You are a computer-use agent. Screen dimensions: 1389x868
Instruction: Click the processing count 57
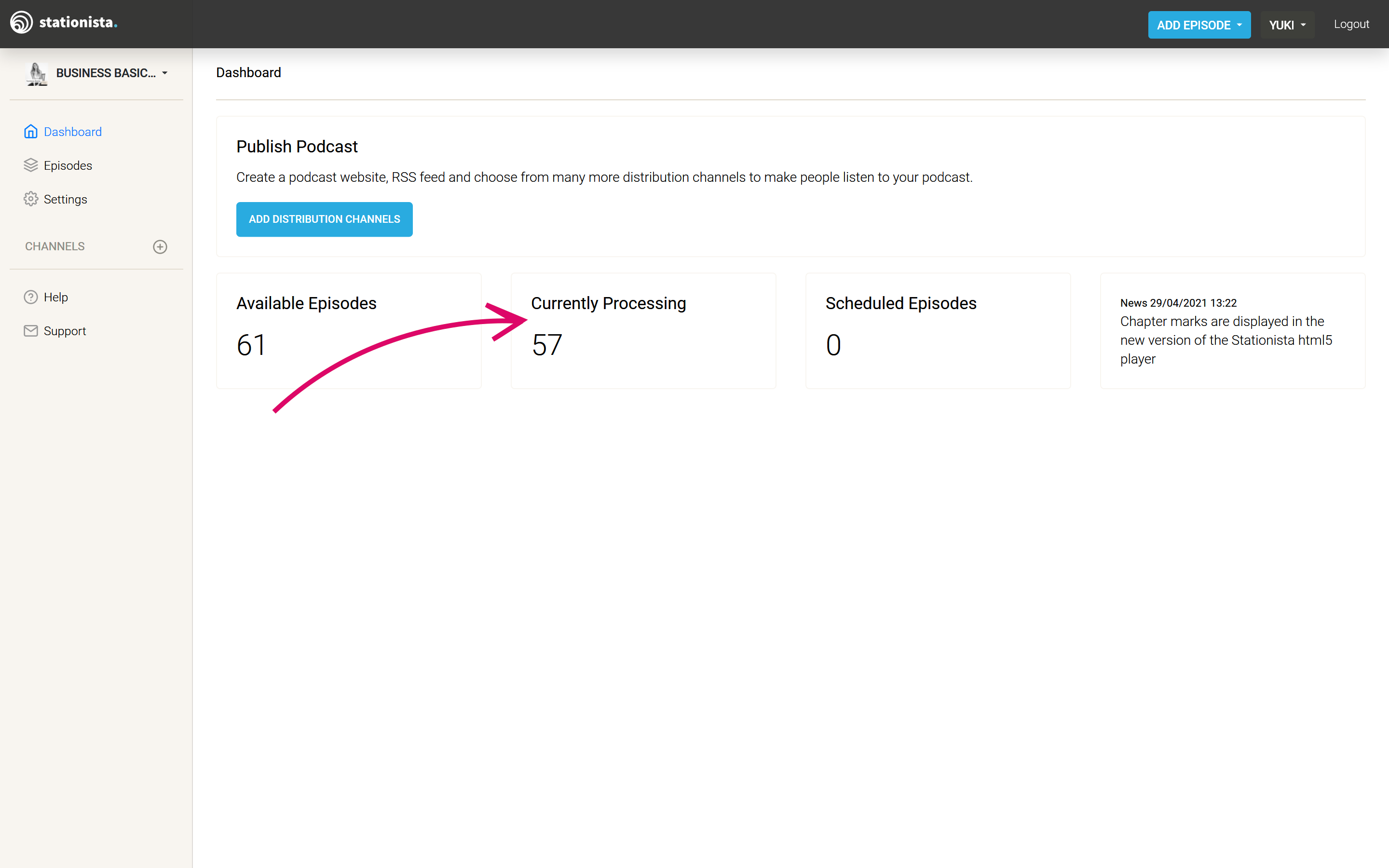pyautogui.click(x=546, y=345)
